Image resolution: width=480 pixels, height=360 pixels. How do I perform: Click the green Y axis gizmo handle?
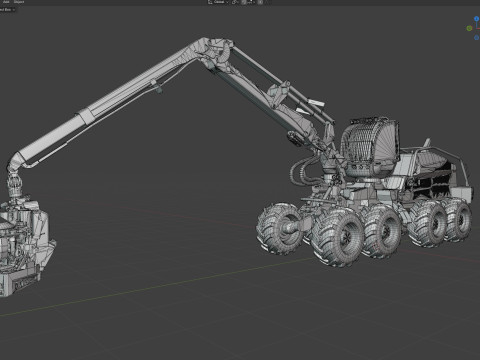pos(469,28)
